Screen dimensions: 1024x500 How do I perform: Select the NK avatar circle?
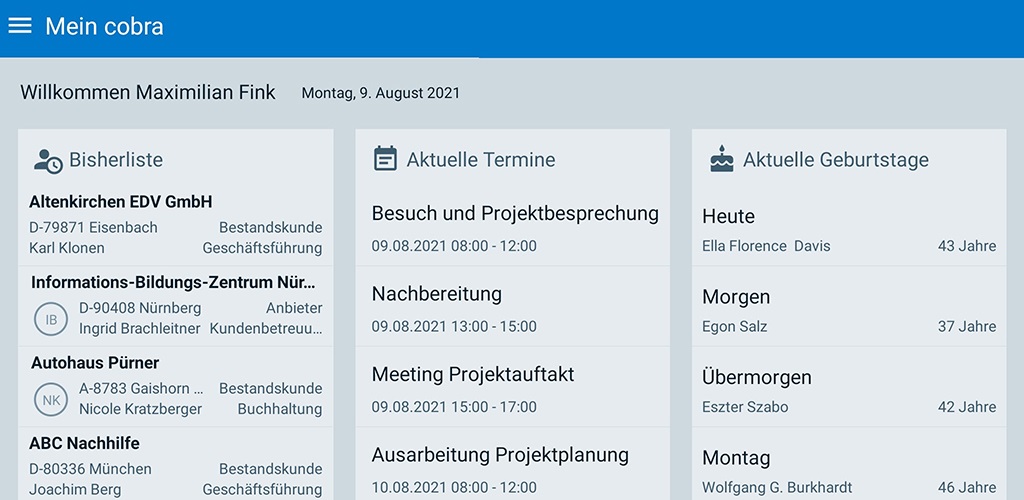point(51,400)
